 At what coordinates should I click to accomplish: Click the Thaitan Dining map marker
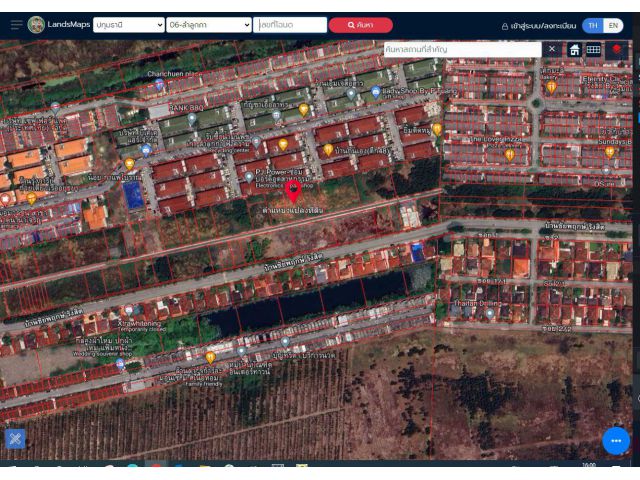coord(490,313)
